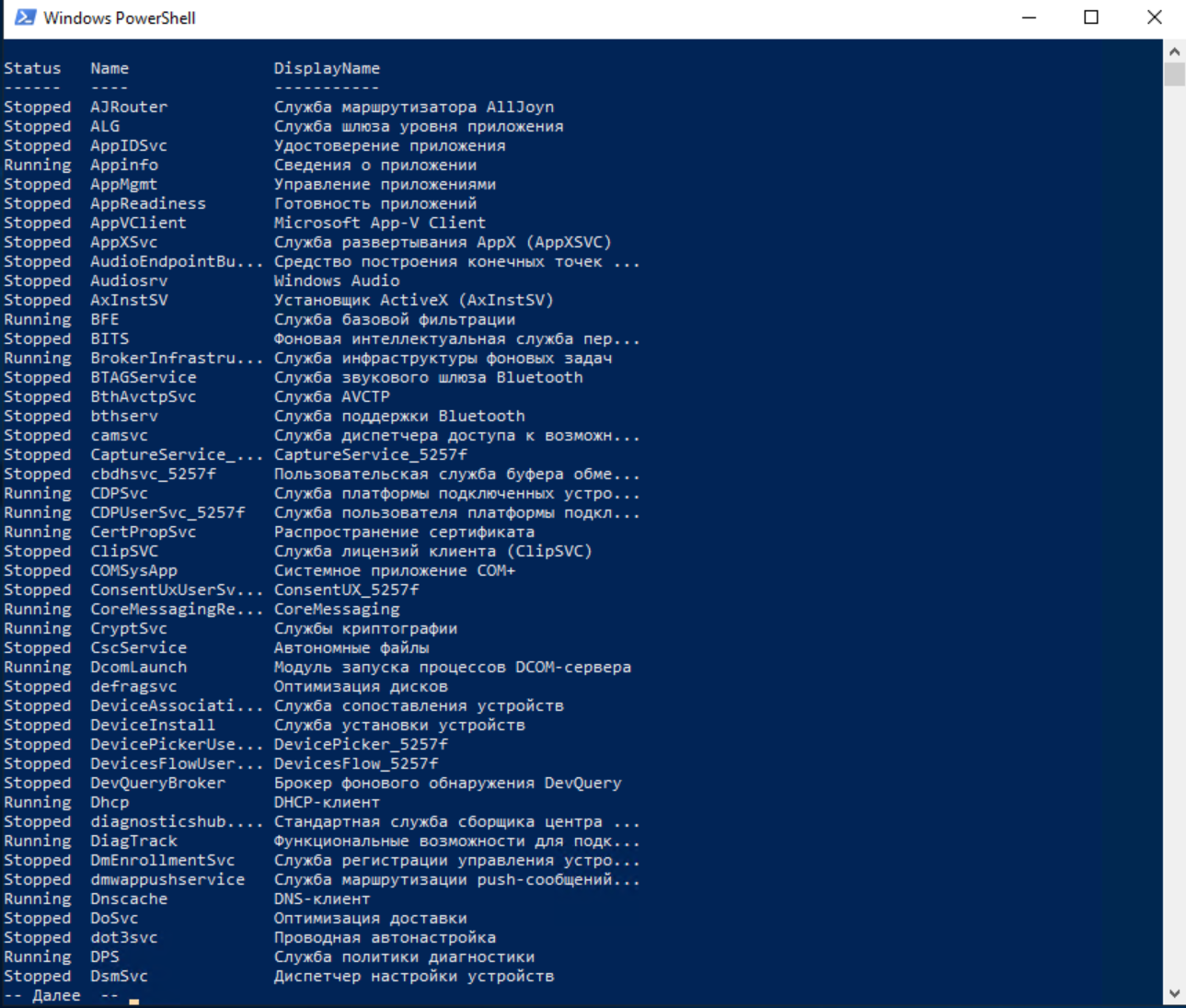Click the empty console area right of the text
Viewport: 1186px width, 1008px height.
click(874, 552)
